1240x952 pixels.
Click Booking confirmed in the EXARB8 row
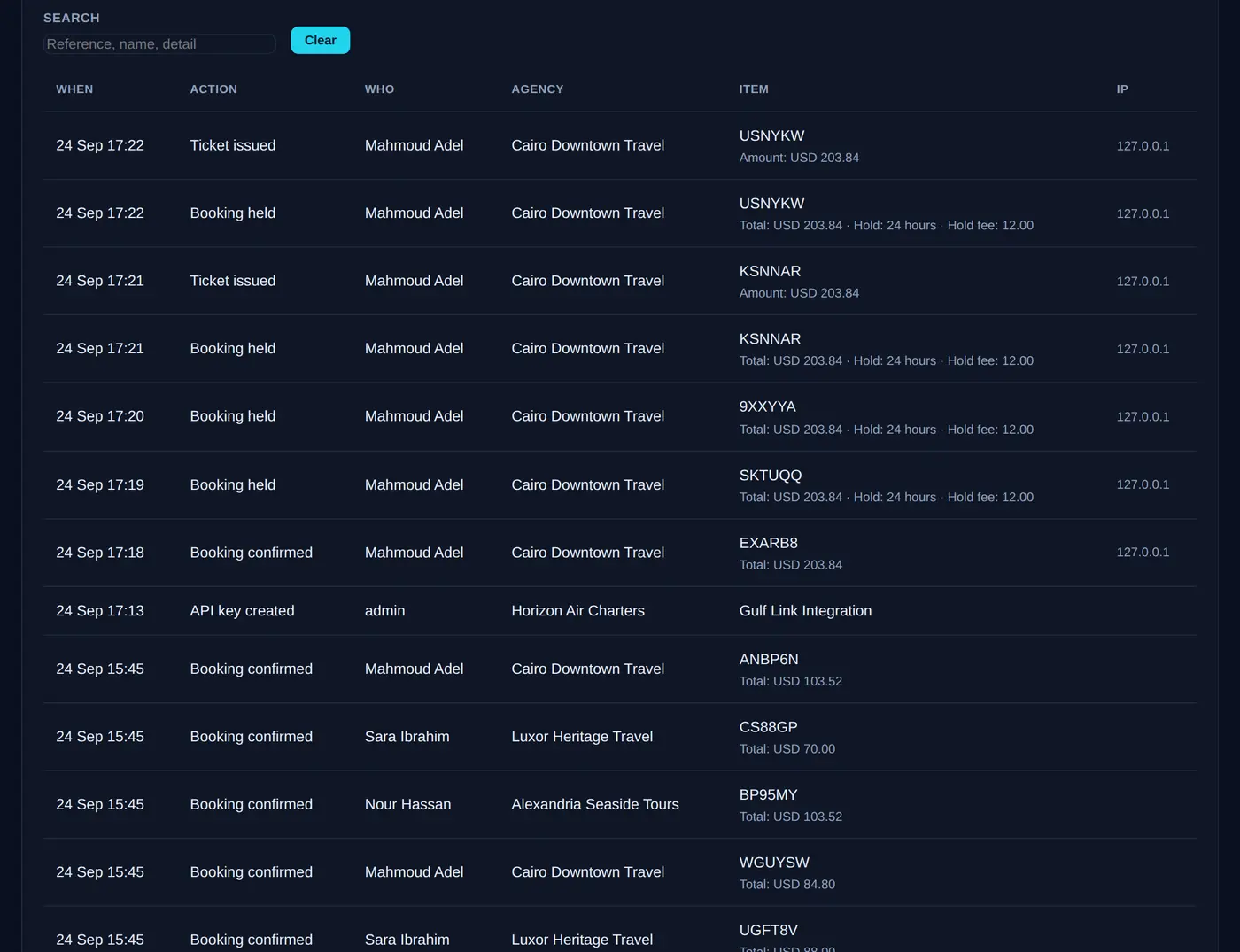pyautogui.click(x=251, y=553)
